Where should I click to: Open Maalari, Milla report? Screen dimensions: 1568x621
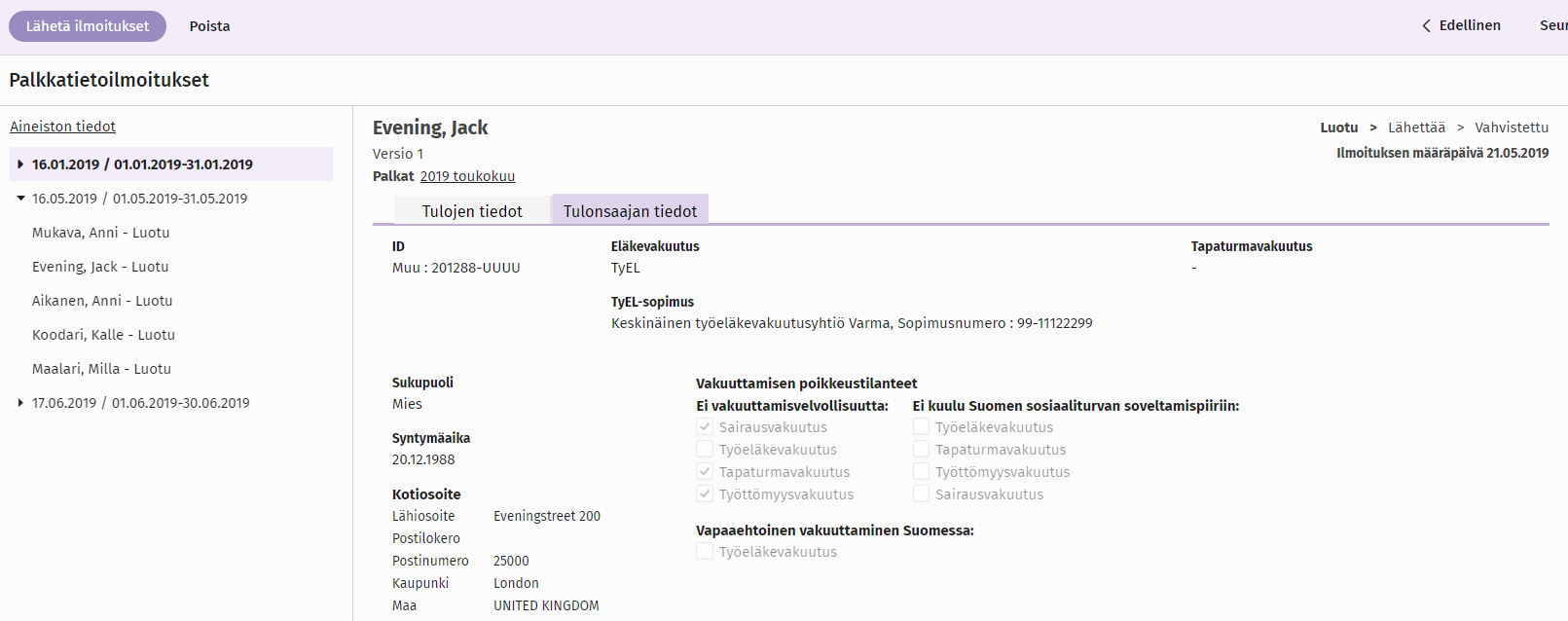[x=101, y=369]
